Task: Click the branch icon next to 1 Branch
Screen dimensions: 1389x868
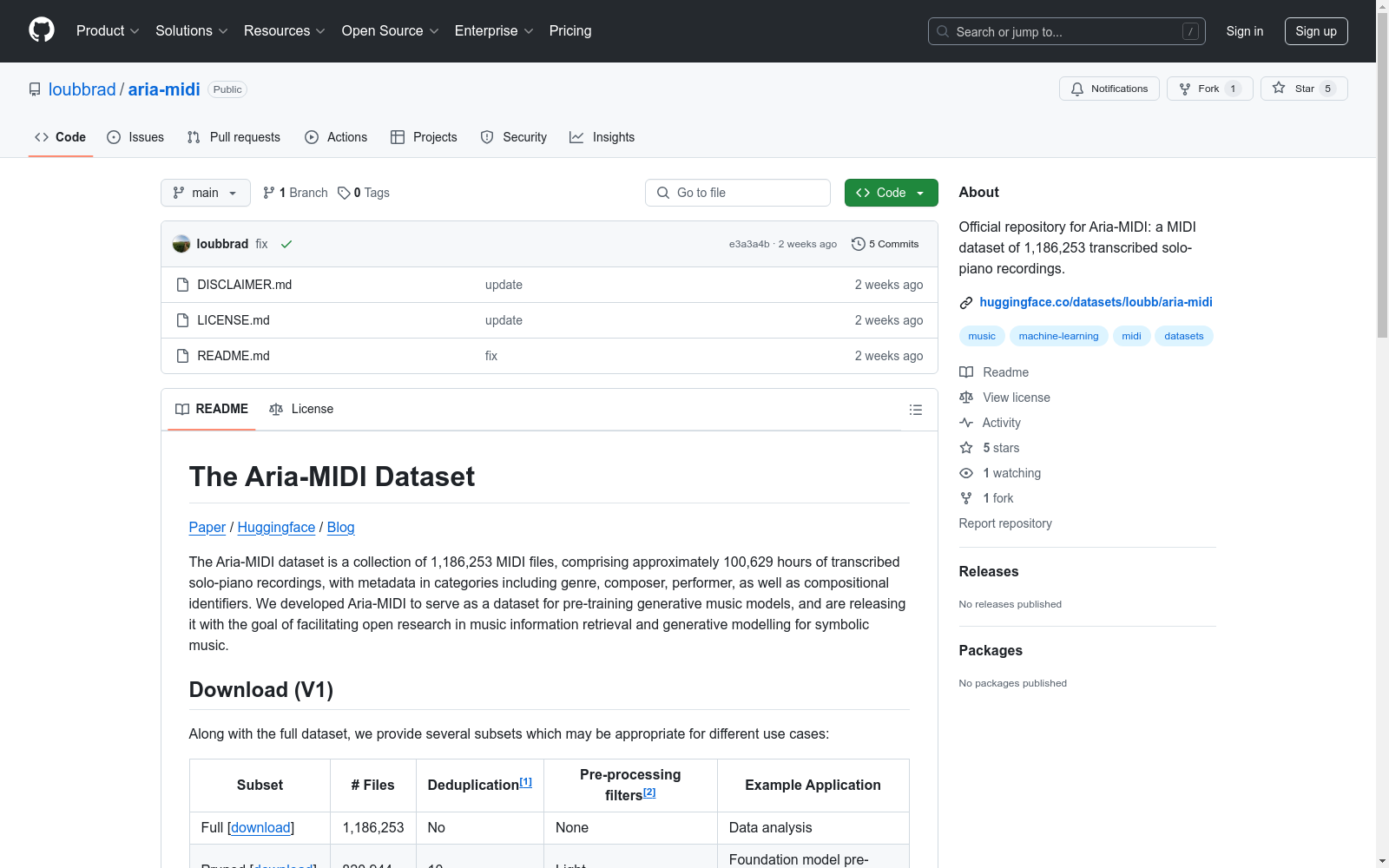Action: (269, 193)
